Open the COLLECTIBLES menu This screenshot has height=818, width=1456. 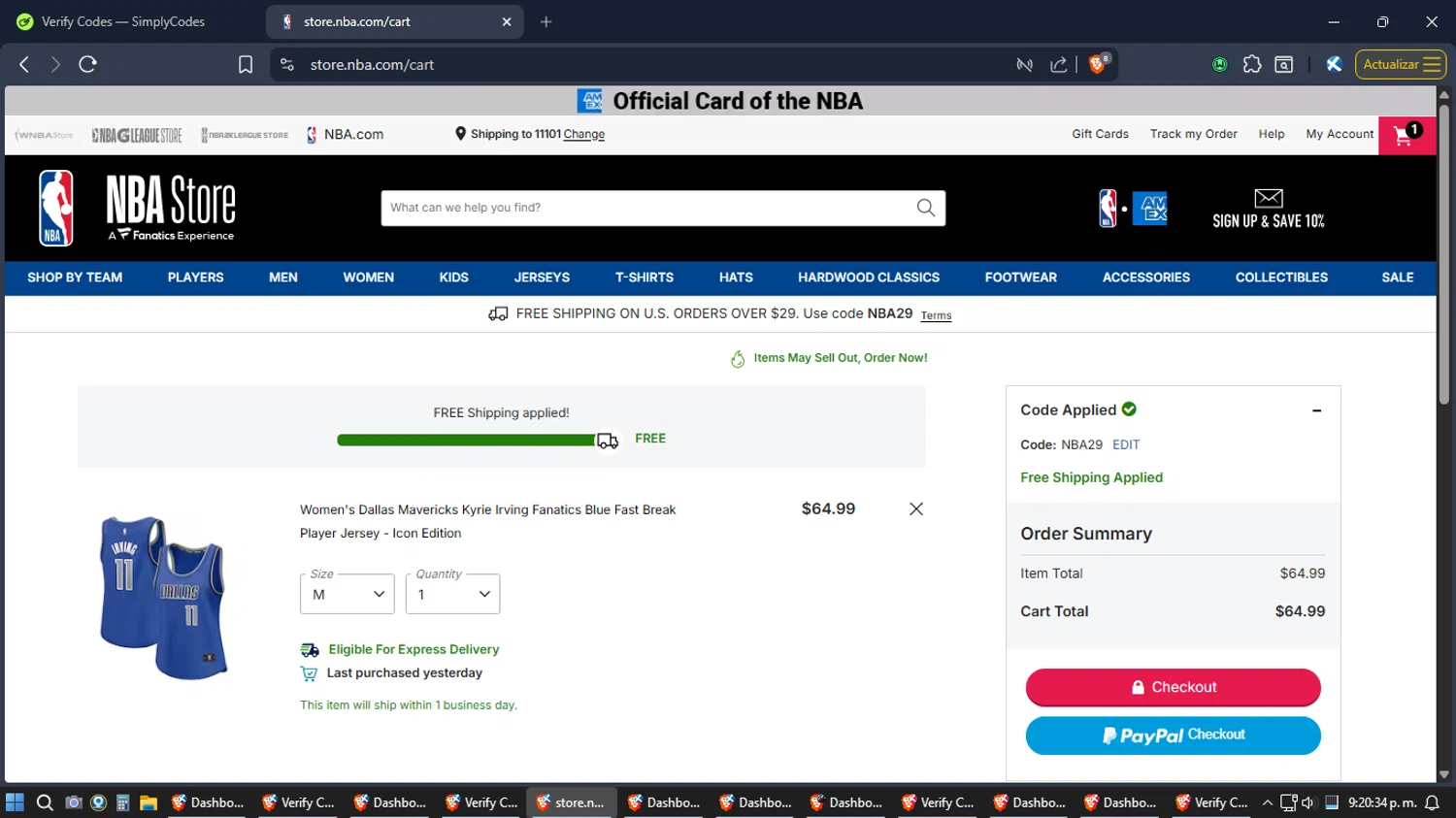(1281, 278)
